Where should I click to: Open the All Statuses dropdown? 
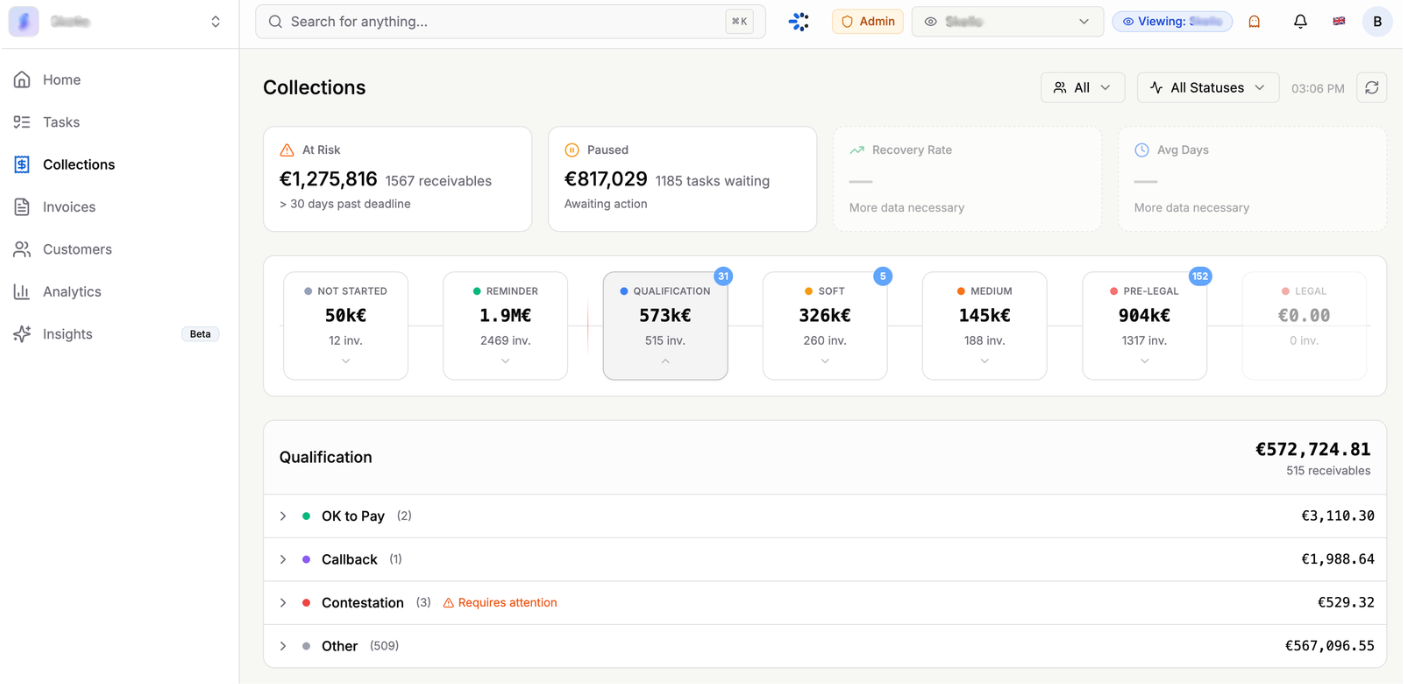click(x=1208, y=88)
